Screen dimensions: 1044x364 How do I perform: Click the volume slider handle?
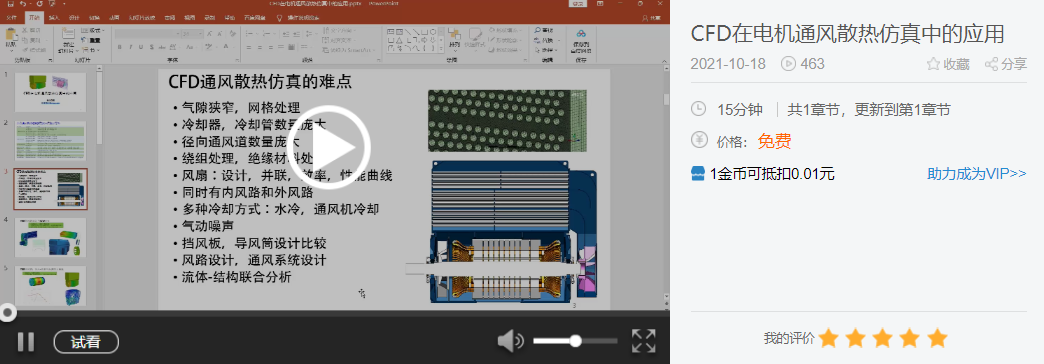[x=575, y=341]
